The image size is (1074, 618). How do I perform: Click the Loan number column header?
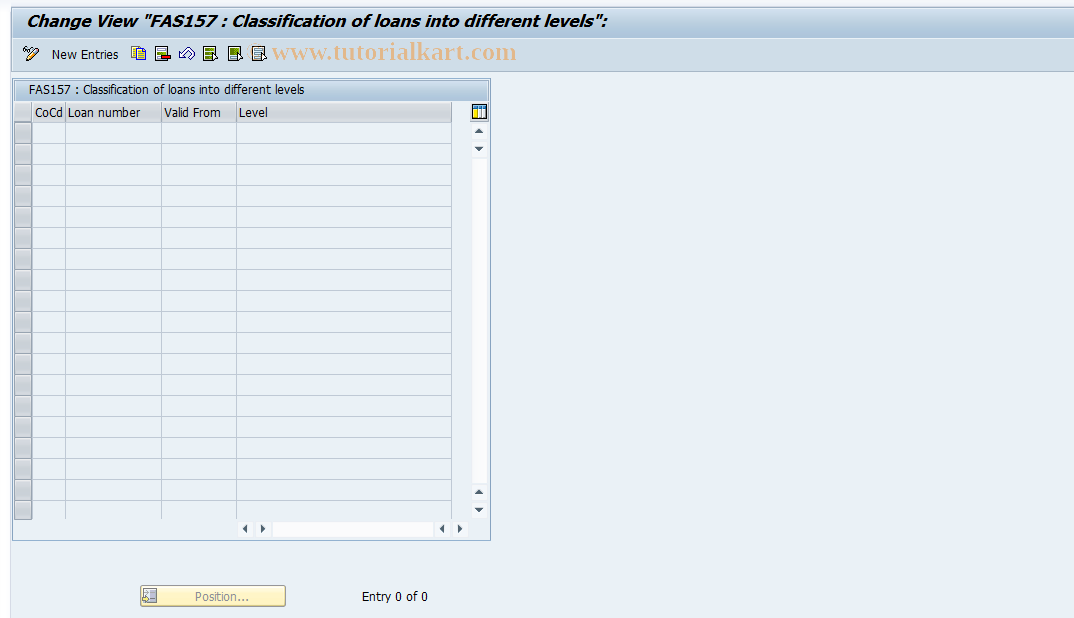pyautogui.click(x=113, y=112)
